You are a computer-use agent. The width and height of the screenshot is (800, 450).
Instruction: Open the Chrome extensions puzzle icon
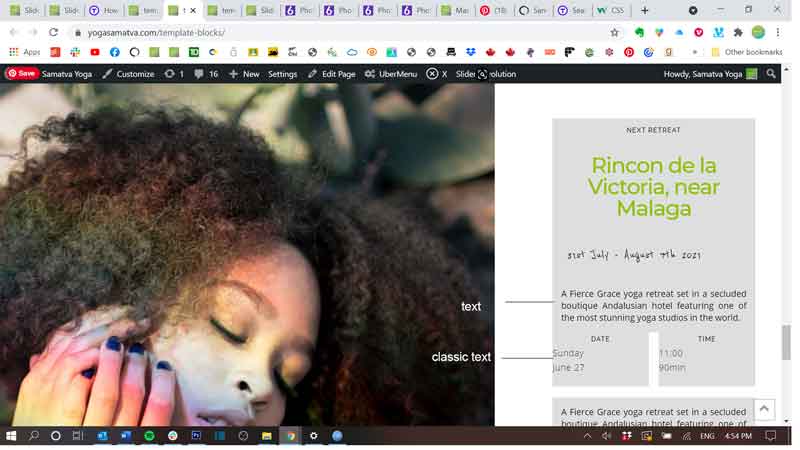point(738,33)
